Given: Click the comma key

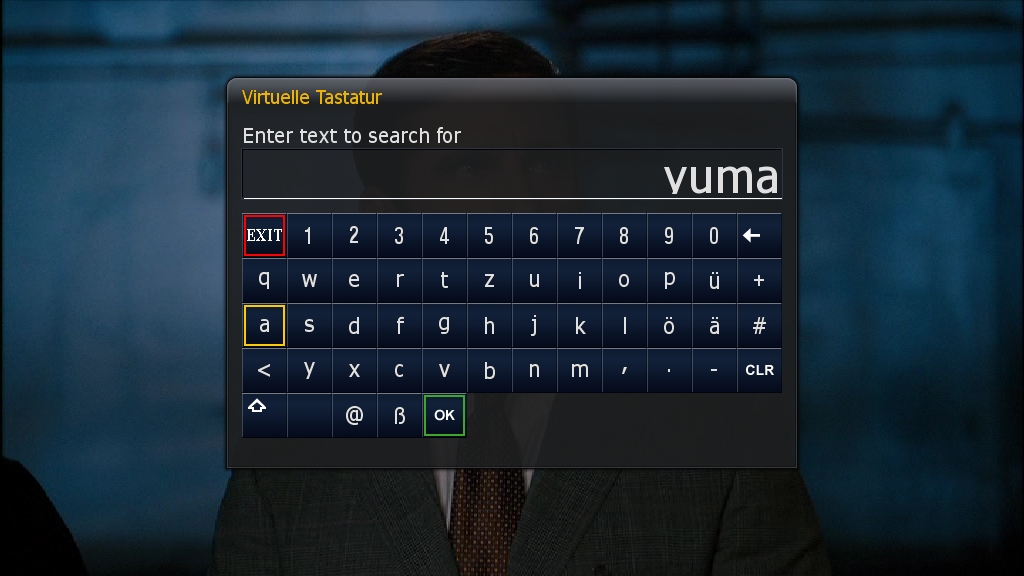Looking at the screenshot, I should click(624, 370).
